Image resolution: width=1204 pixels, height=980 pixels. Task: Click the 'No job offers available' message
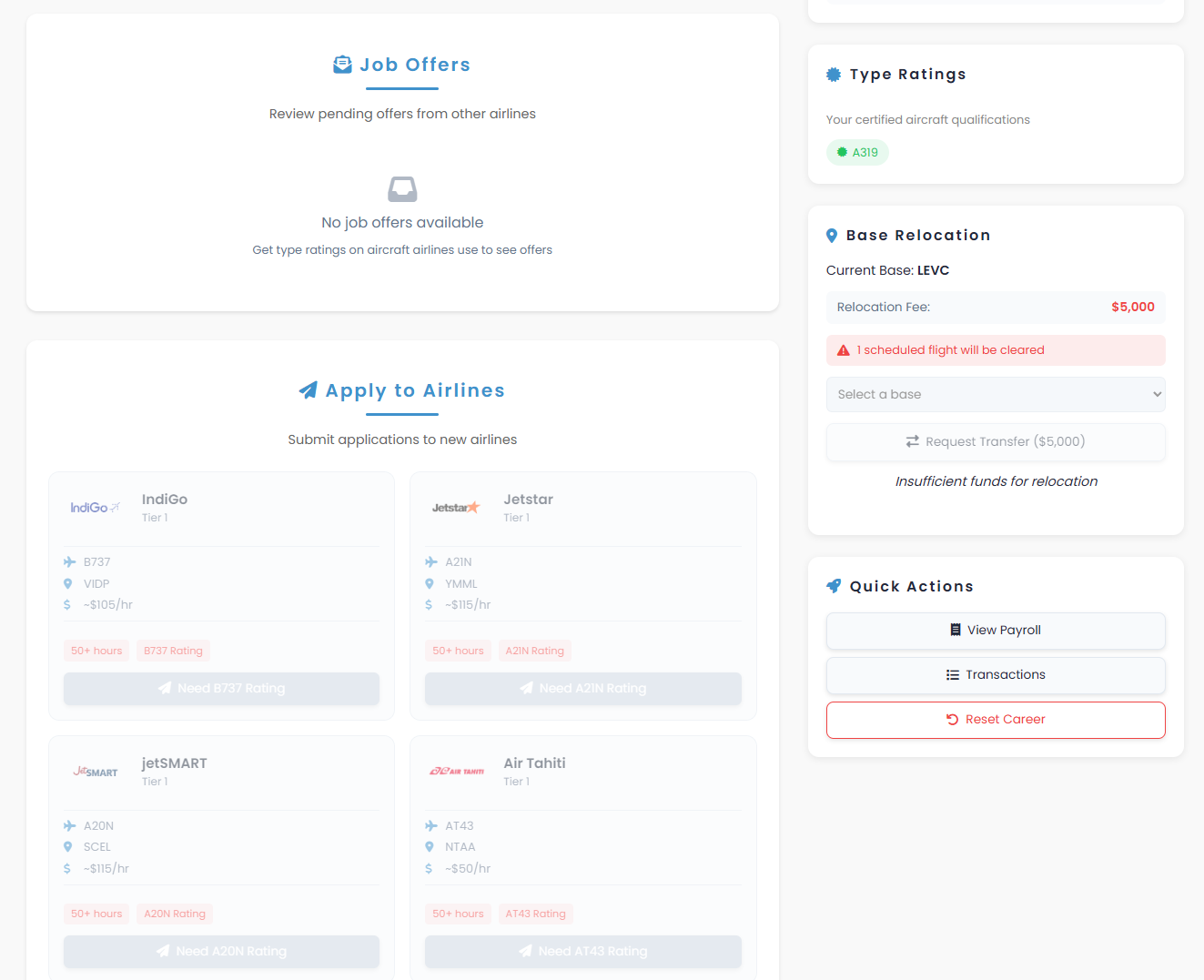402,223
